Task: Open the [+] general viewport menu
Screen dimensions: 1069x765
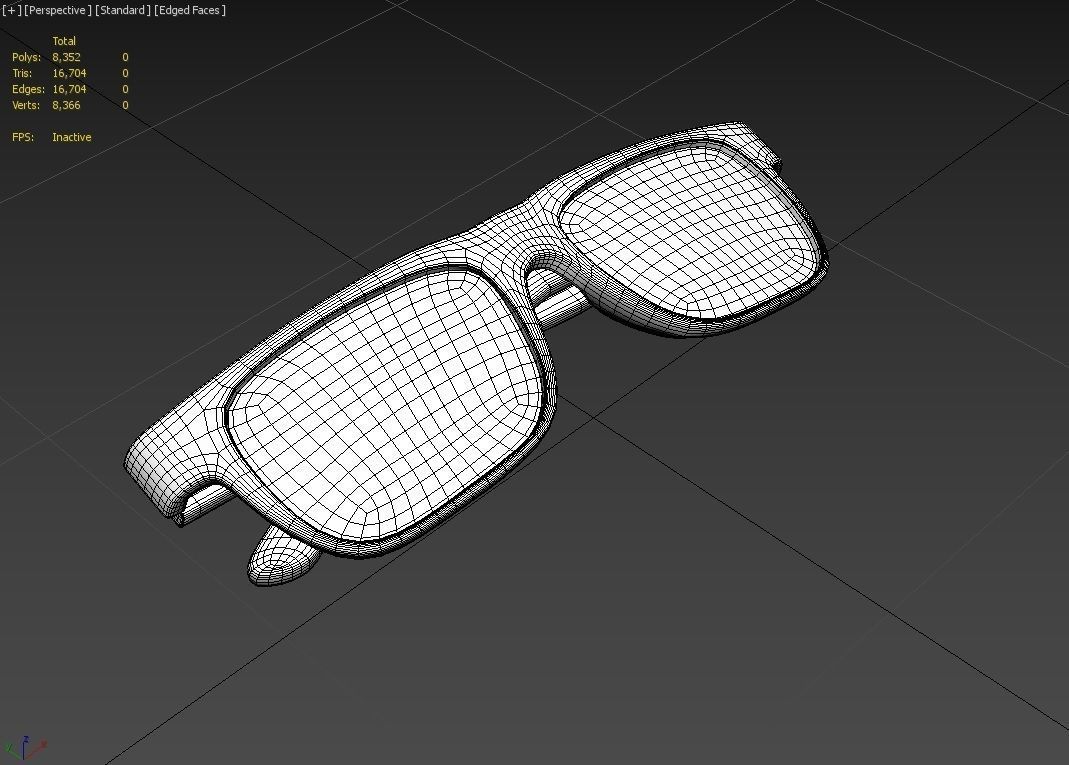Action: pos(9,10)
